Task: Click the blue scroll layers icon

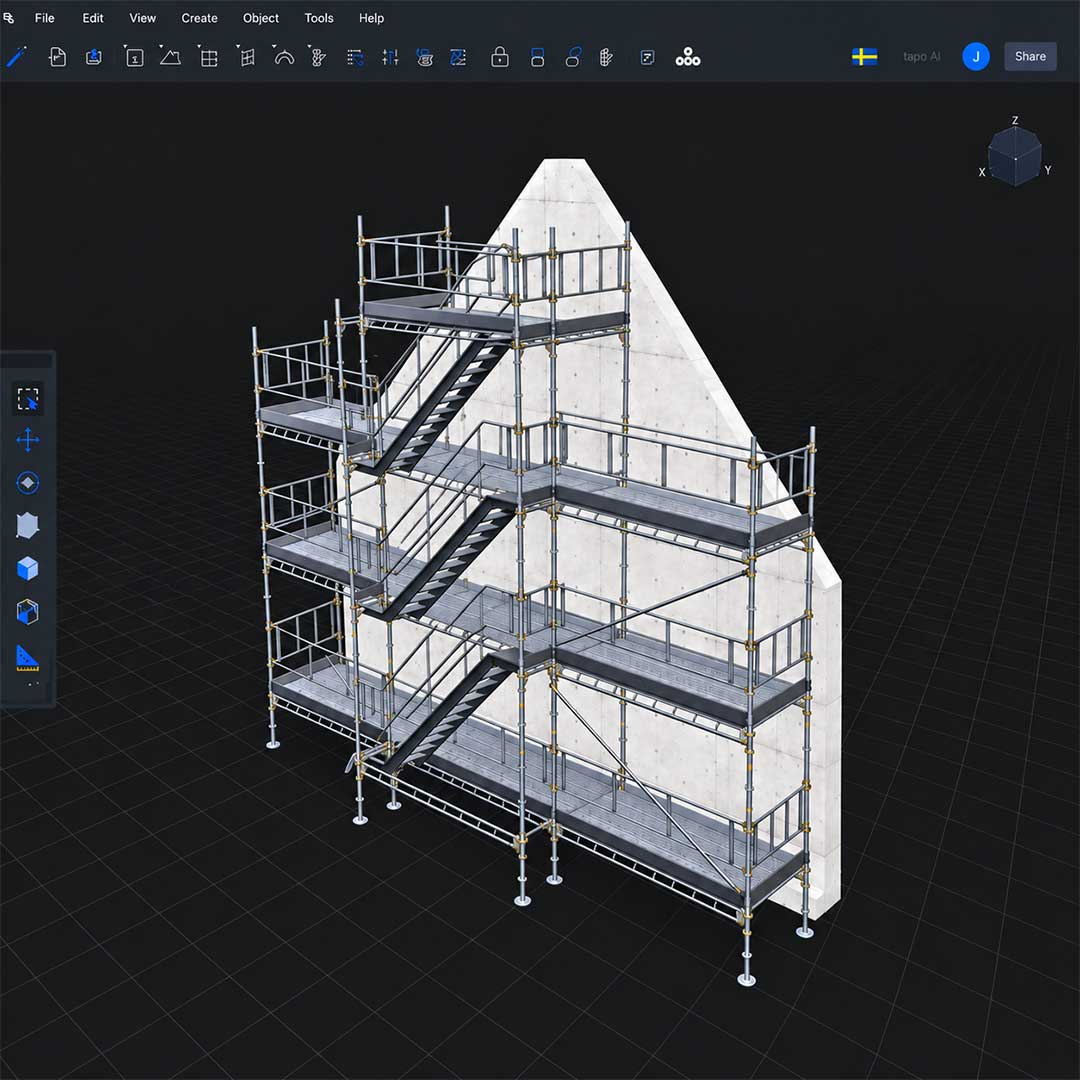Action: coord(424,58)
